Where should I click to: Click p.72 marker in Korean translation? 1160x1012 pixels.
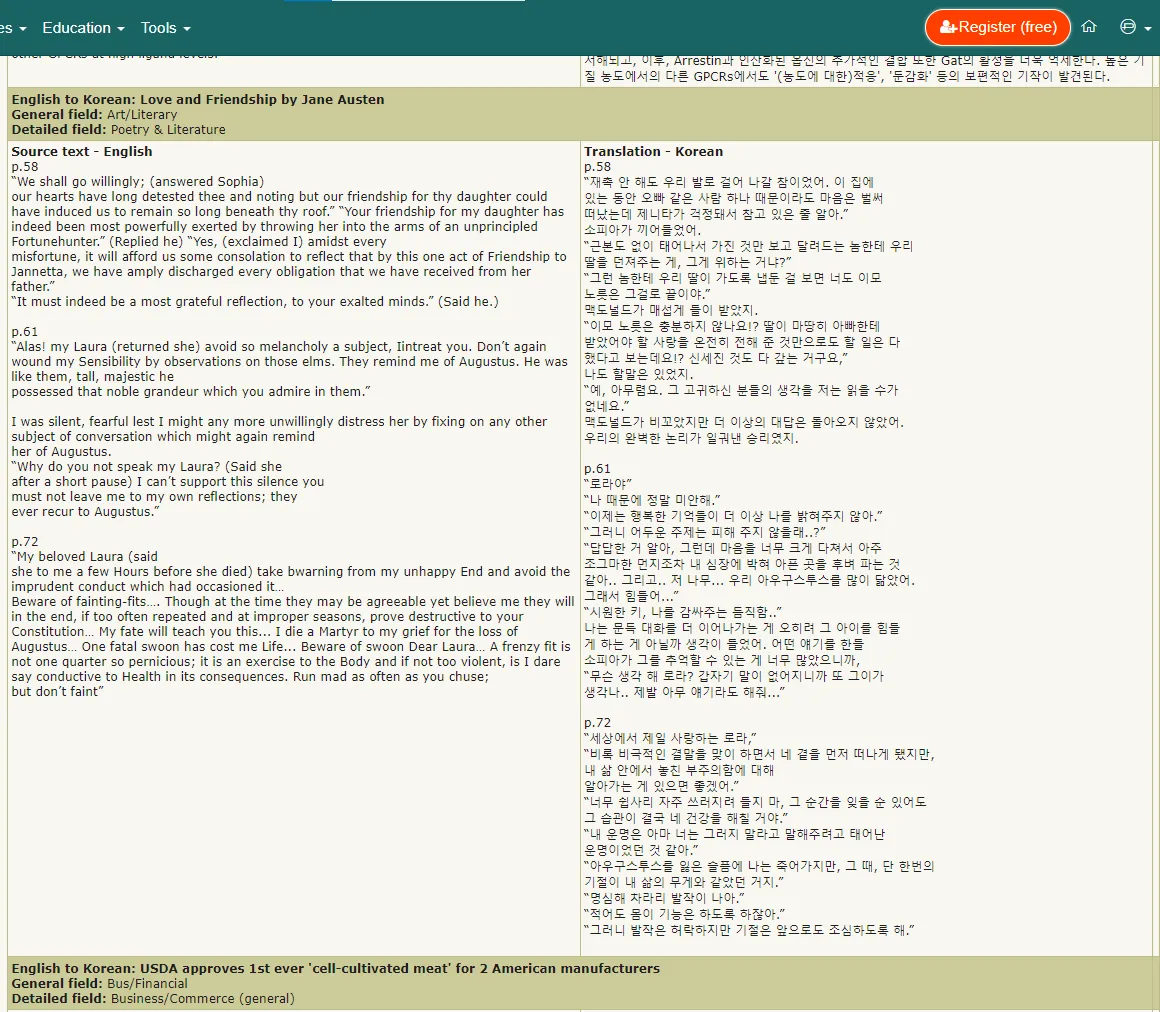598,722
